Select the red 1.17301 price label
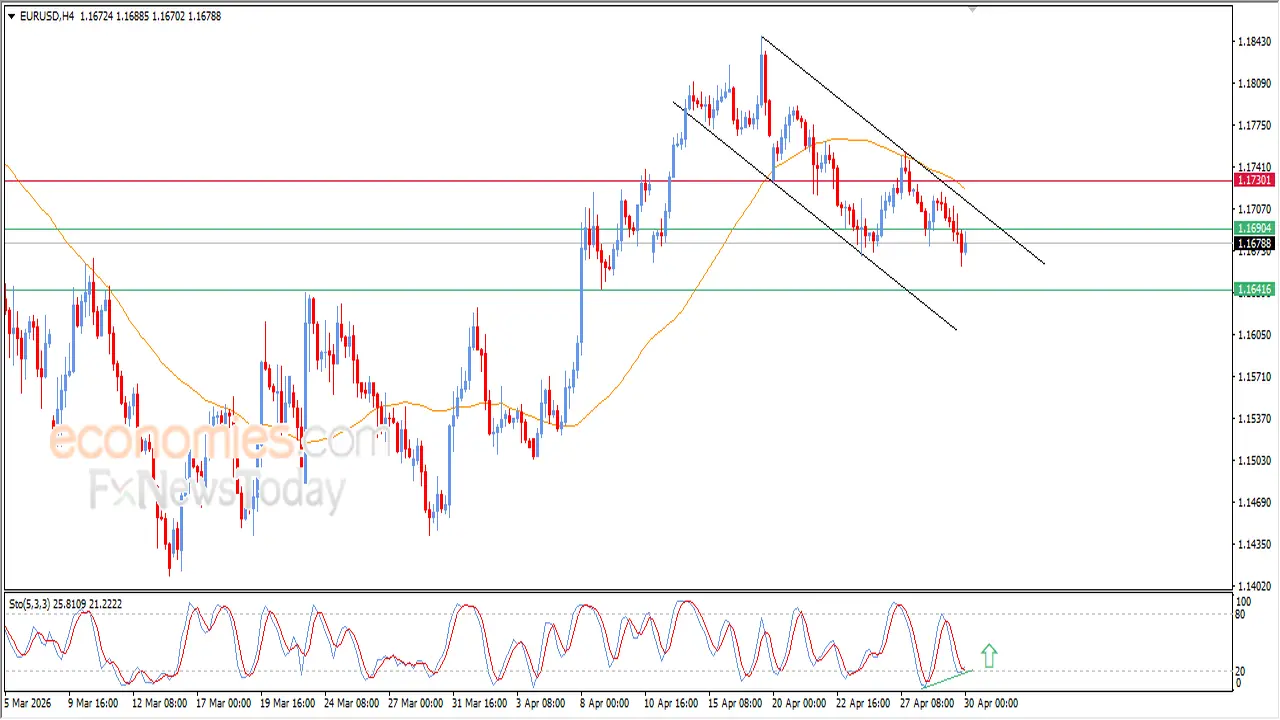 click(x=1254, y=180)
